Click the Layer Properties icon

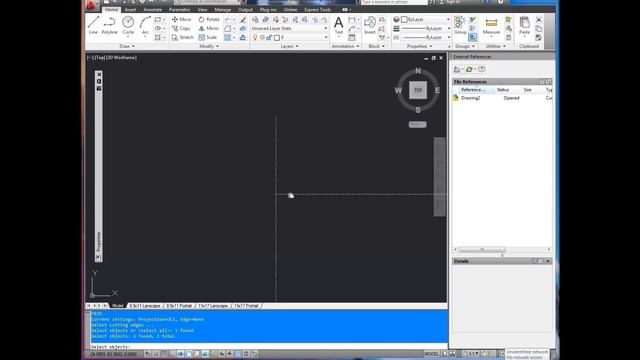click(x=256, y=19)
